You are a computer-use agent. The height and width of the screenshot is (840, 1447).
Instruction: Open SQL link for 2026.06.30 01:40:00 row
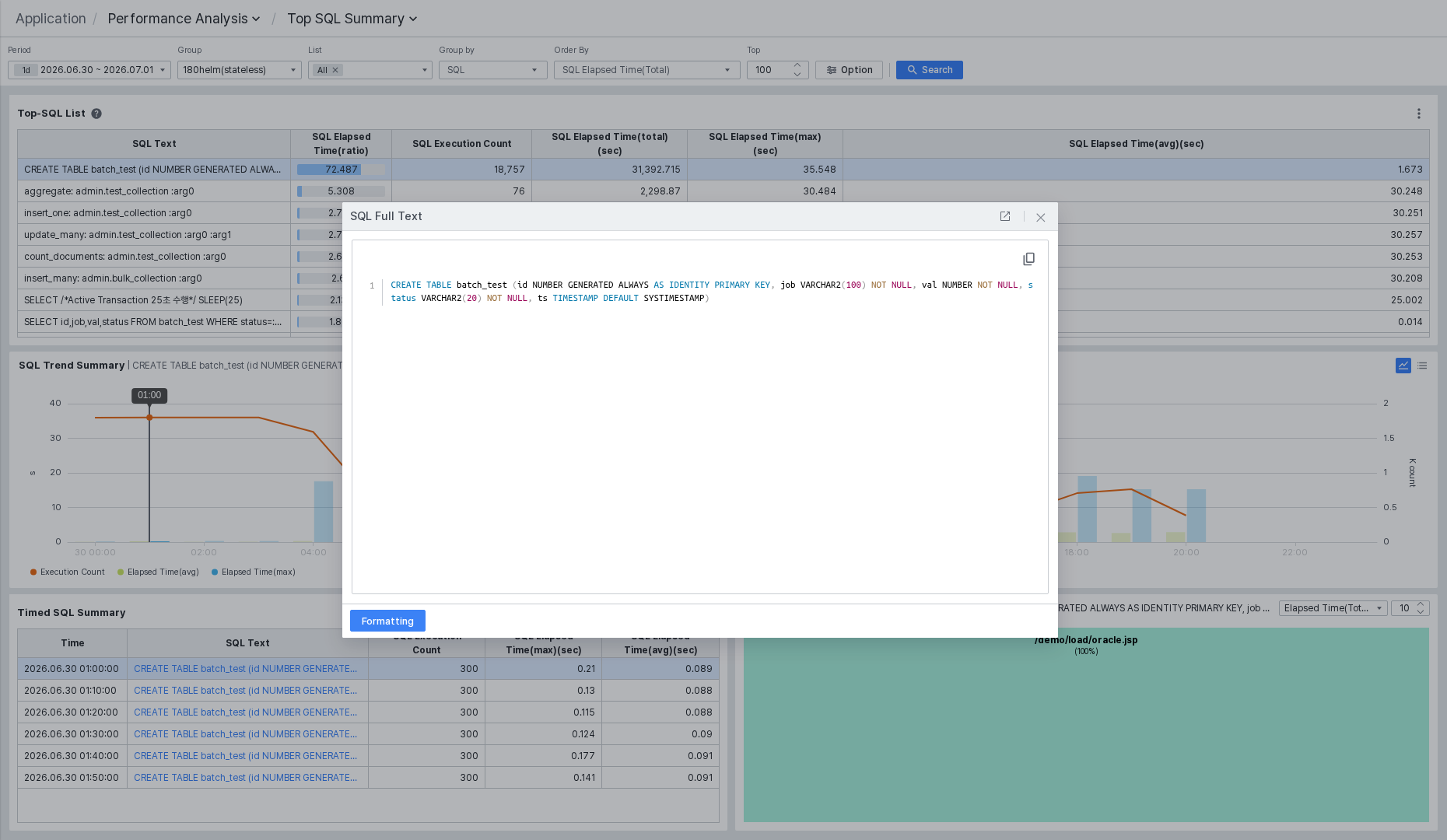pyautogui.click(x=245, y=756)
